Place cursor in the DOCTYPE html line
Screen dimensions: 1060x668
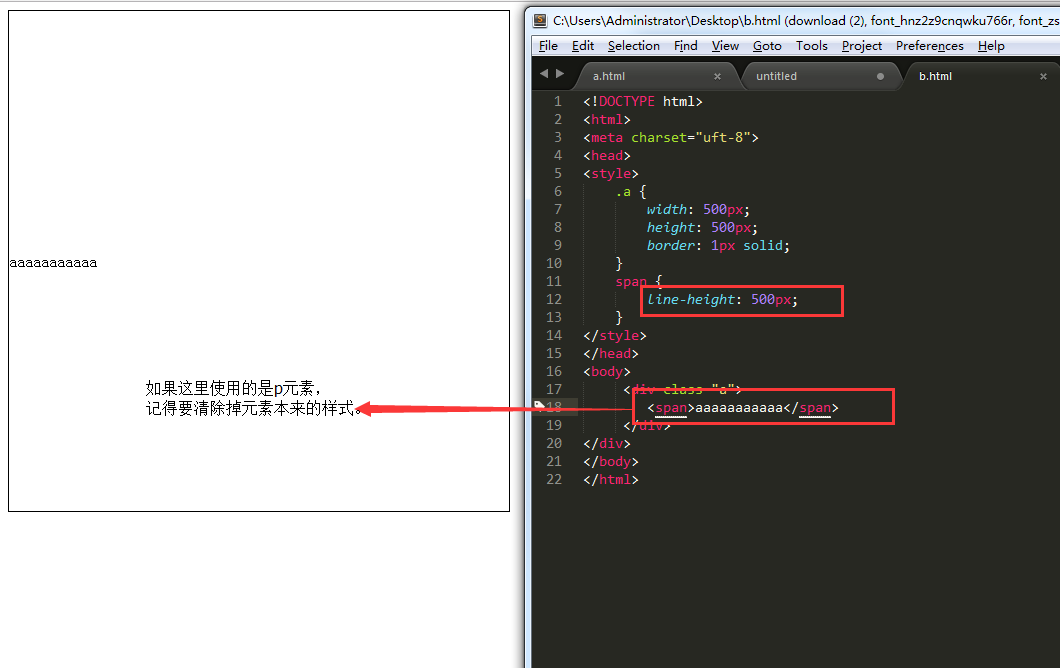click(643, 101)
